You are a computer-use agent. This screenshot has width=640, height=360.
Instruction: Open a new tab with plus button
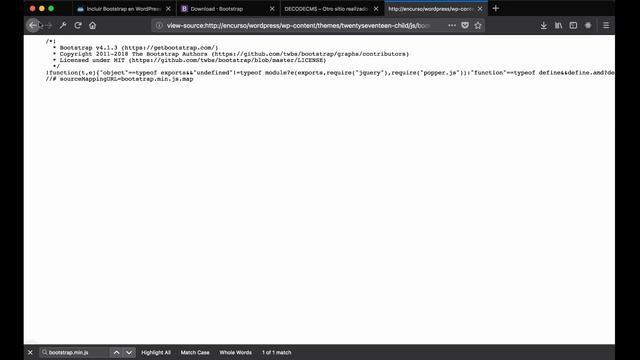click(x=496, y=8)
